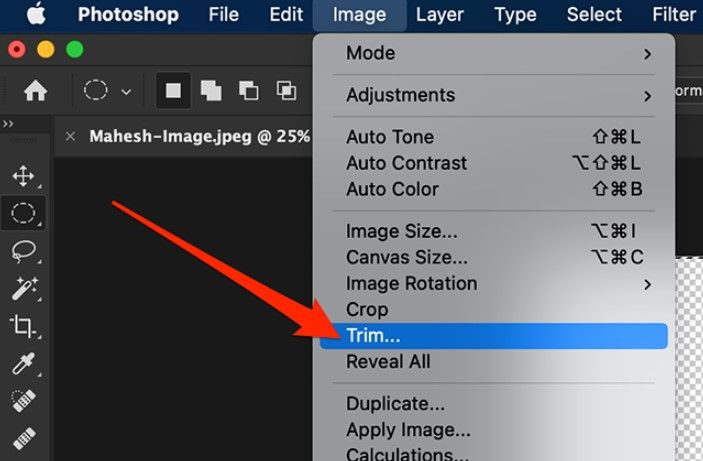Open the Layer menu
This screenshot has height=461, width=703.
point(439,15)
